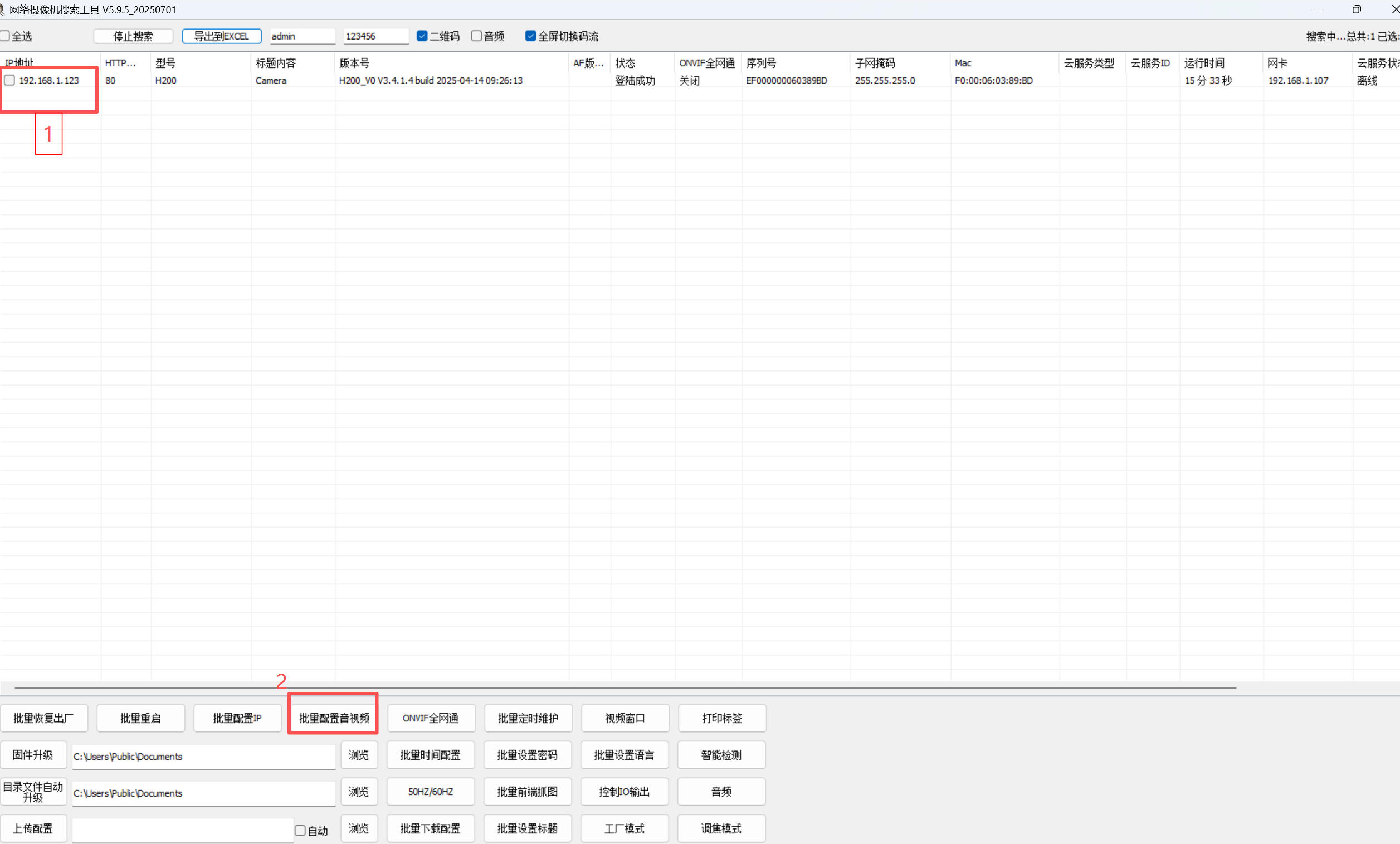Click the admin username field
The image size is (1400, 844).
[303, 36]
